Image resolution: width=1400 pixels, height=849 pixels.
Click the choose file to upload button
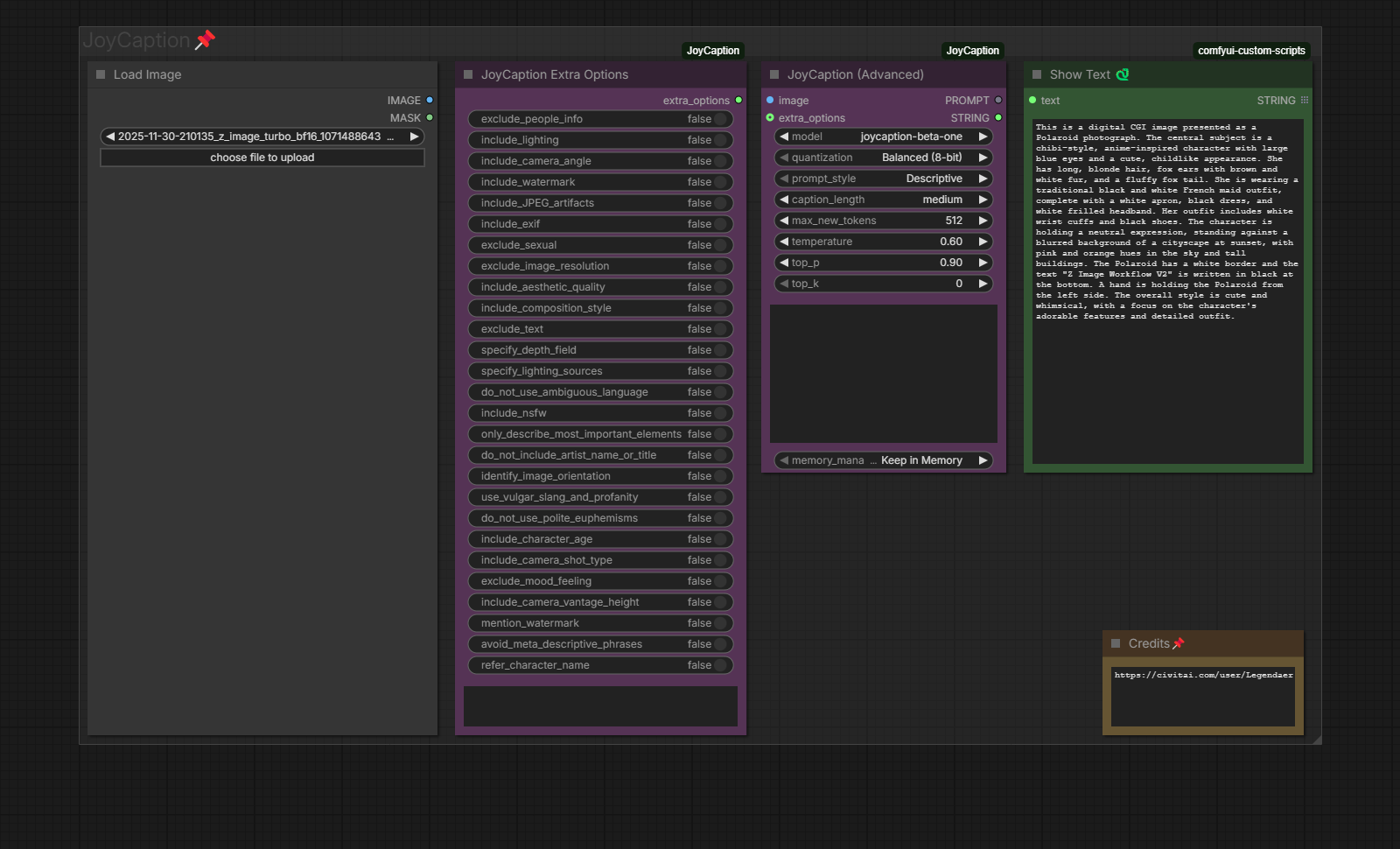(262, 158)
